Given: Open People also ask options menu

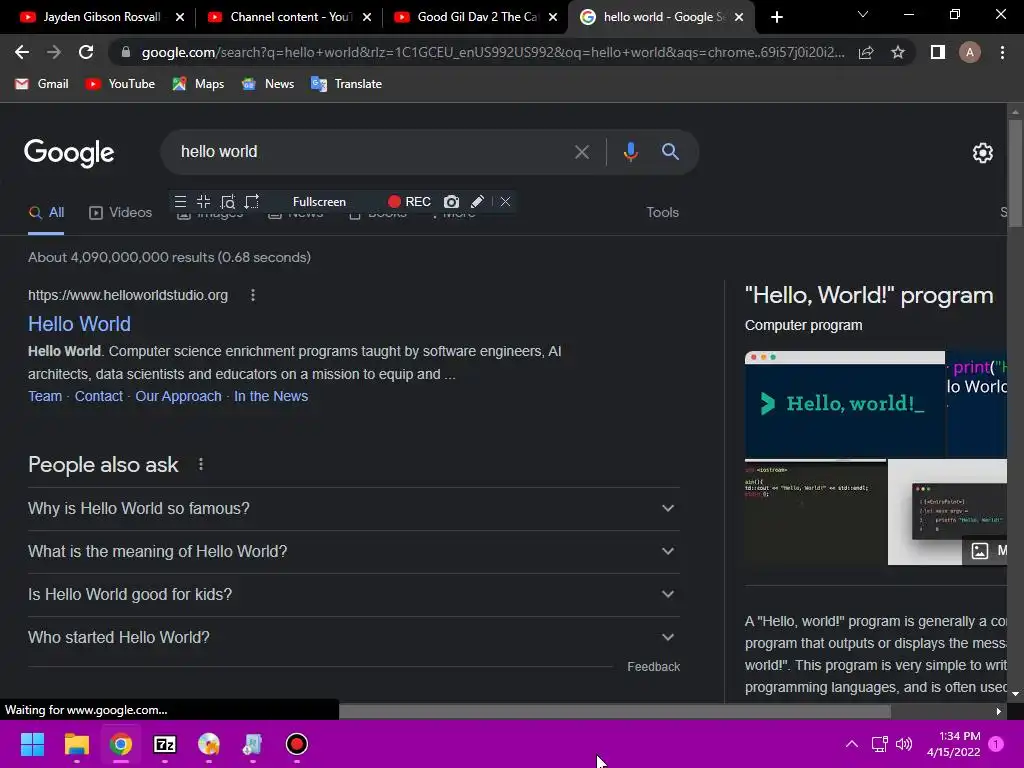Looking at the screenshot, I should pyautogui.click(x=200, y=464).
